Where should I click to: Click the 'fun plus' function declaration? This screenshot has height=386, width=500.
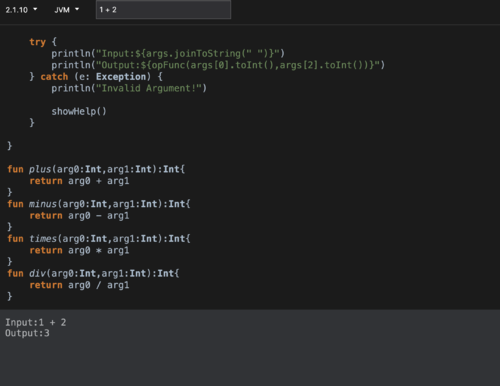pyautogui.click(x=96, y=169)
